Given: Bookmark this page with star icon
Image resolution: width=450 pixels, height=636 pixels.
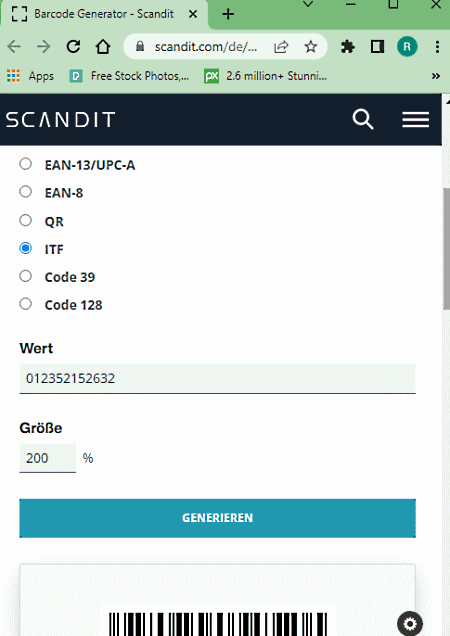Looking at the screenshot, I should tap(310, 47).
